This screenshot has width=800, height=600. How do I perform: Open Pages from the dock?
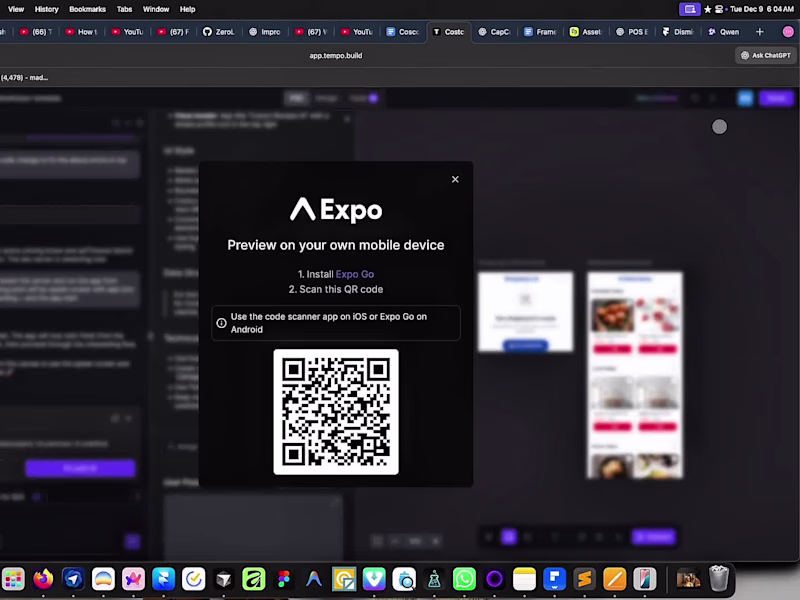(x=615, y=579)
